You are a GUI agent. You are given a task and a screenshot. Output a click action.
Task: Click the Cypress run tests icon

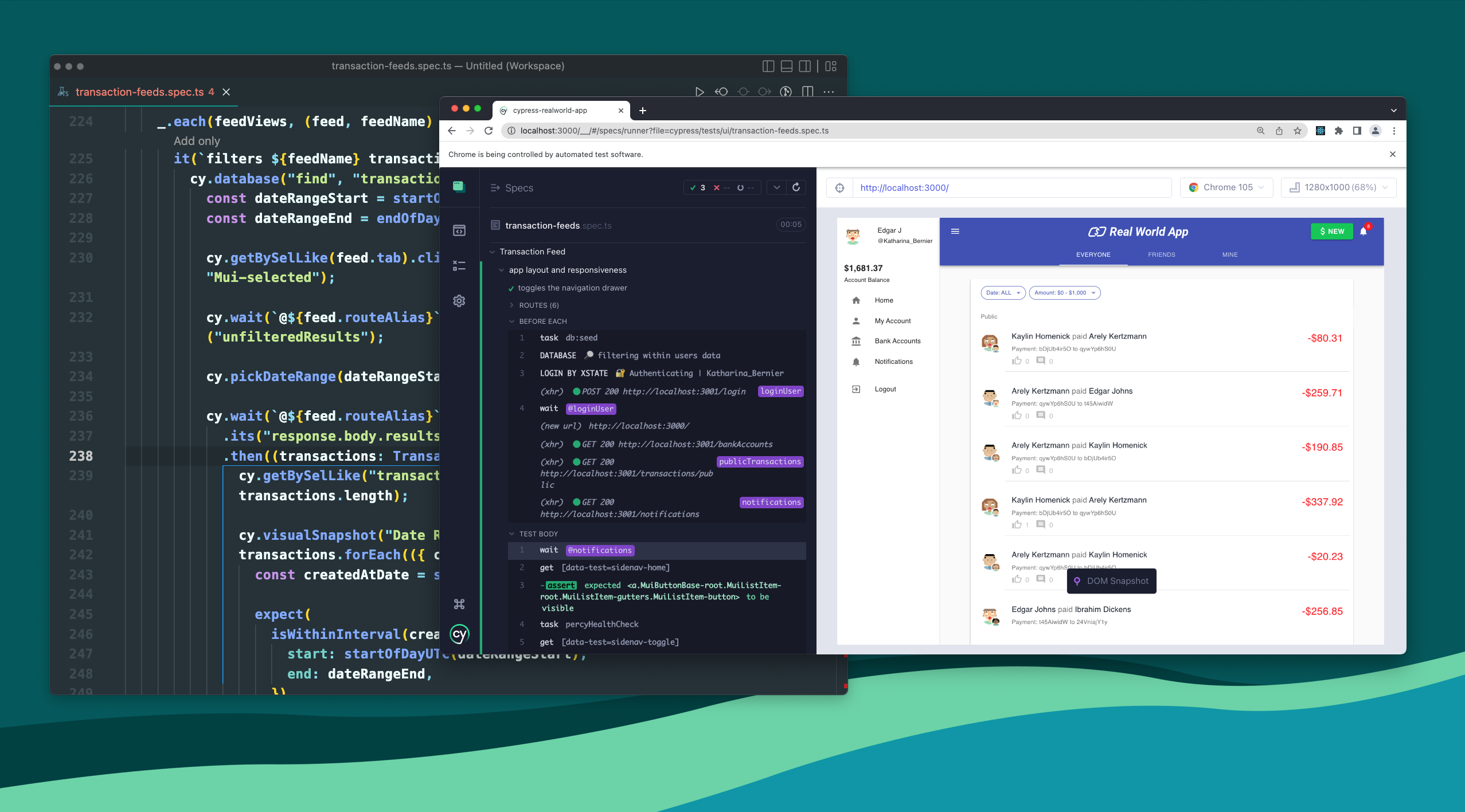699,91
